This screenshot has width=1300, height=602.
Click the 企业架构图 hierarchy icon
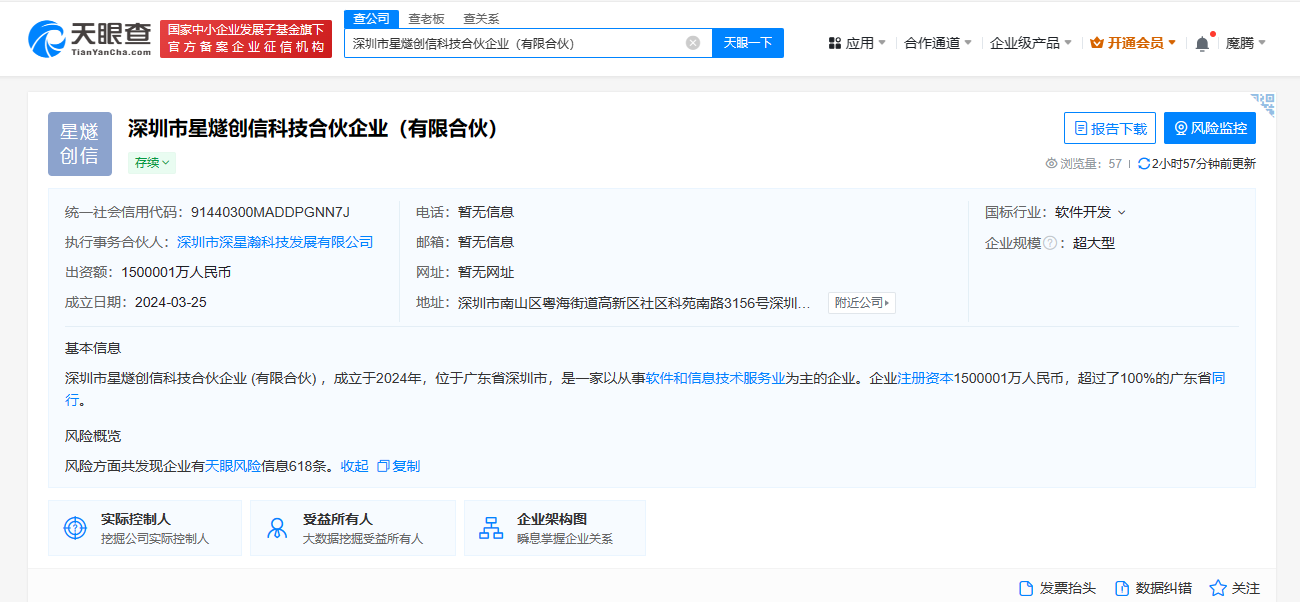tap(491, 528)
